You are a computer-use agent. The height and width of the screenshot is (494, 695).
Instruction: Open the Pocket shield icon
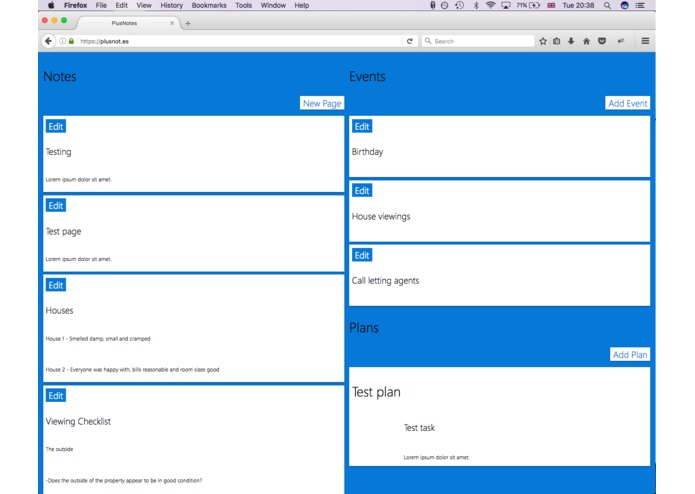point(602,41)
